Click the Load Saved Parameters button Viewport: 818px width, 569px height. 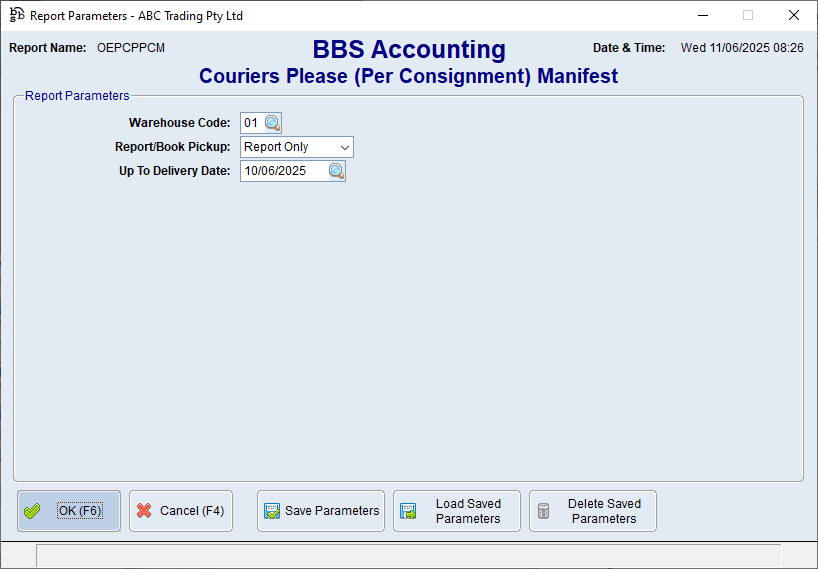[x=457, y=511]
